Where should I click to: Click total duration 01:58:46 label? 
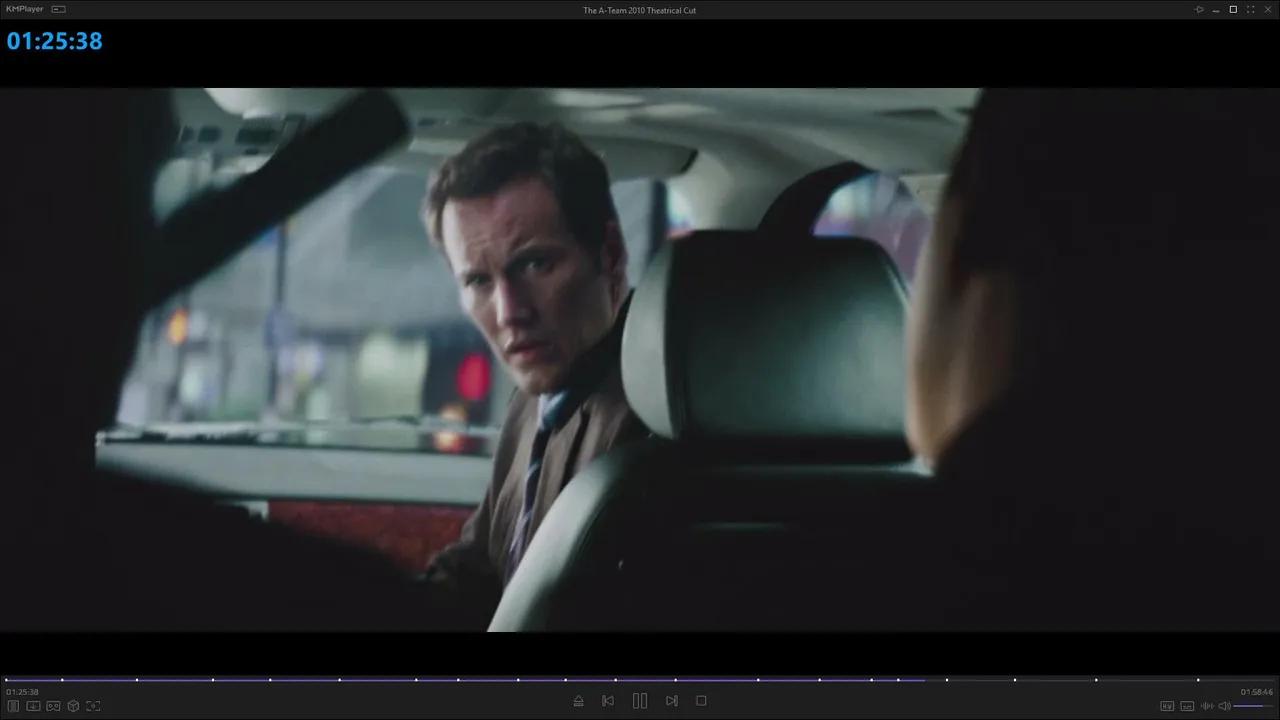(1257, 692)
